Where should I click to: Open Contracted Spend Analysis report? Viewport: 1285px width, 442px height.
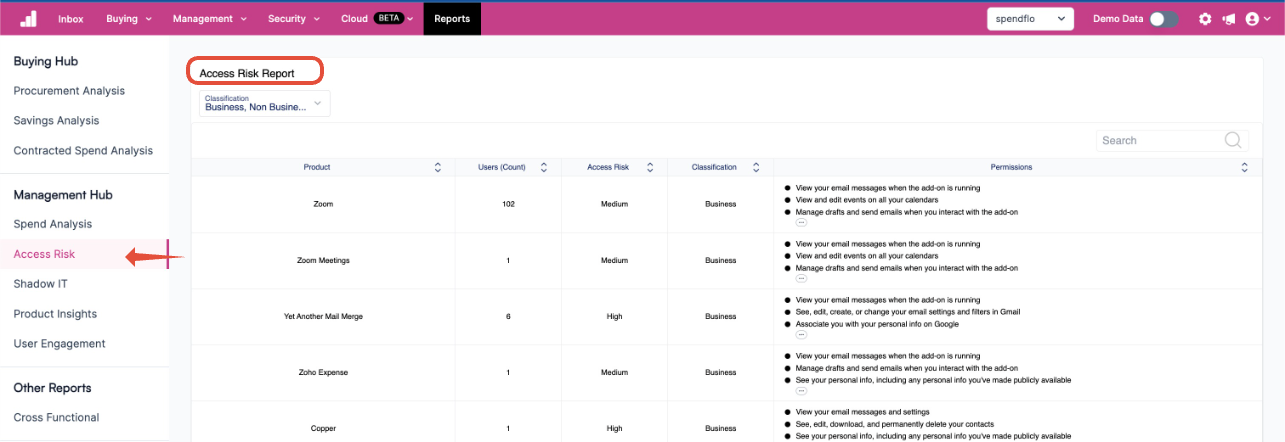pos(83,151)
